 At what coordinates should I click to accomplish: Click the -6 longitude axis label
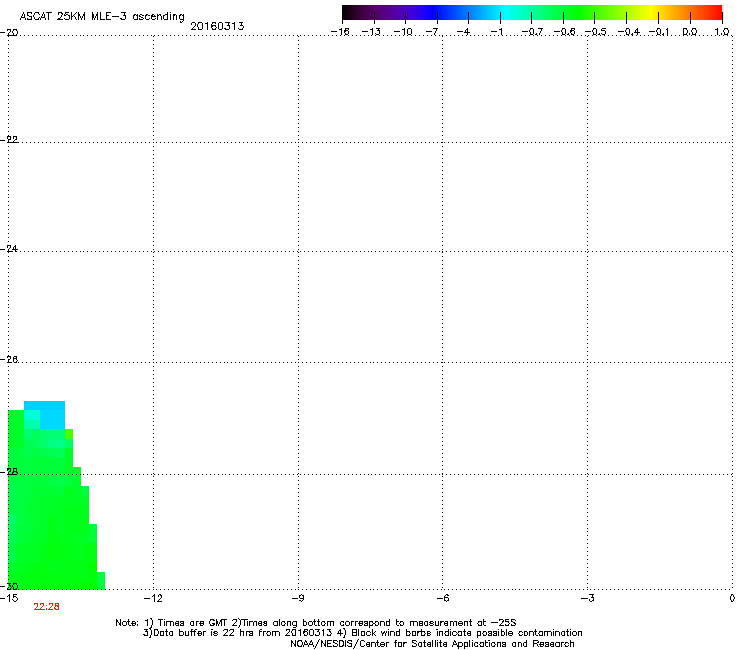tap(442, 599)
